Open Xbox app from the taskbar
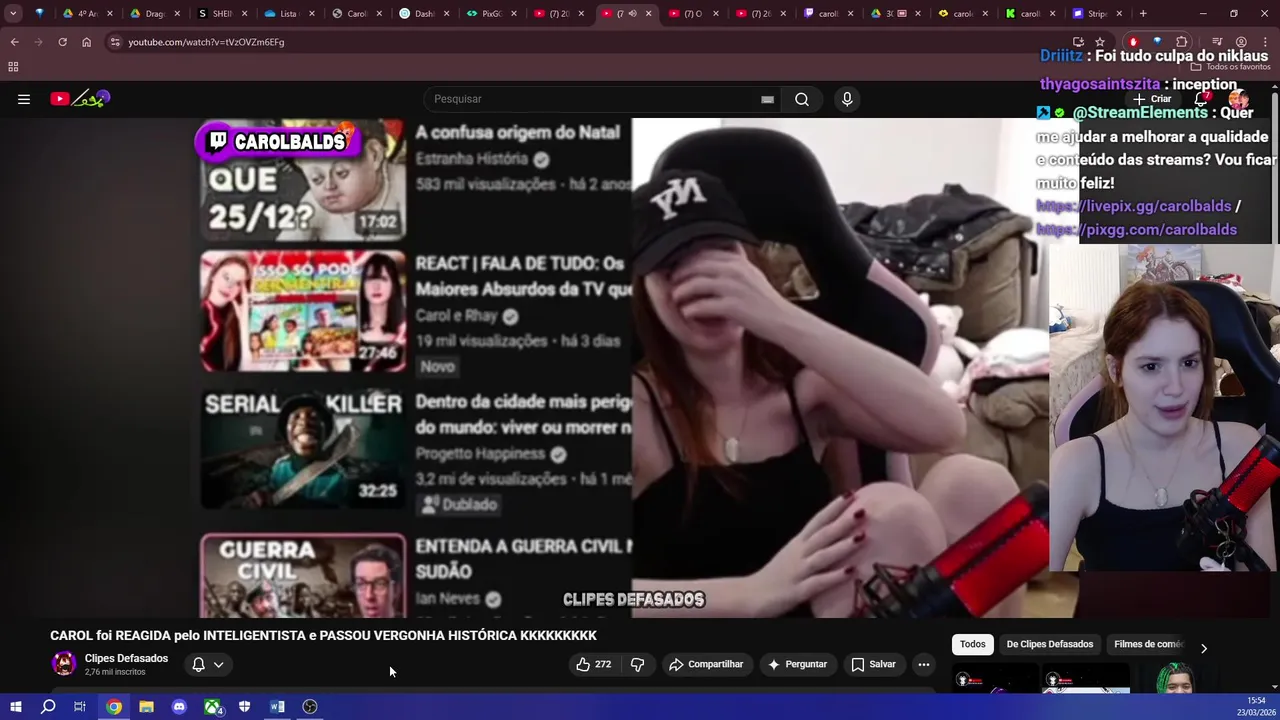The image size is (1280, 720). point(212,707)
